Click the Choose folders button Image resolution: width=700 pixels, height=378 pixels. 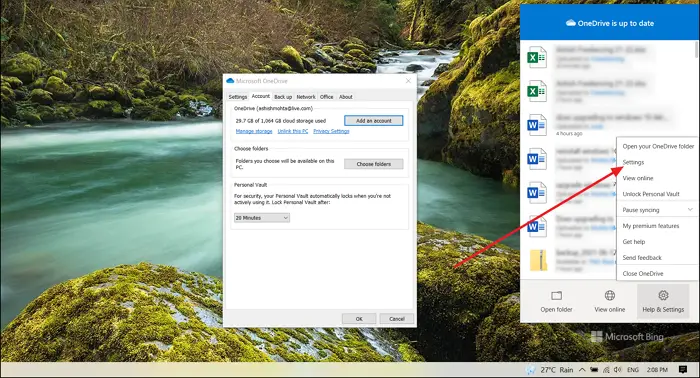[374, 164]
